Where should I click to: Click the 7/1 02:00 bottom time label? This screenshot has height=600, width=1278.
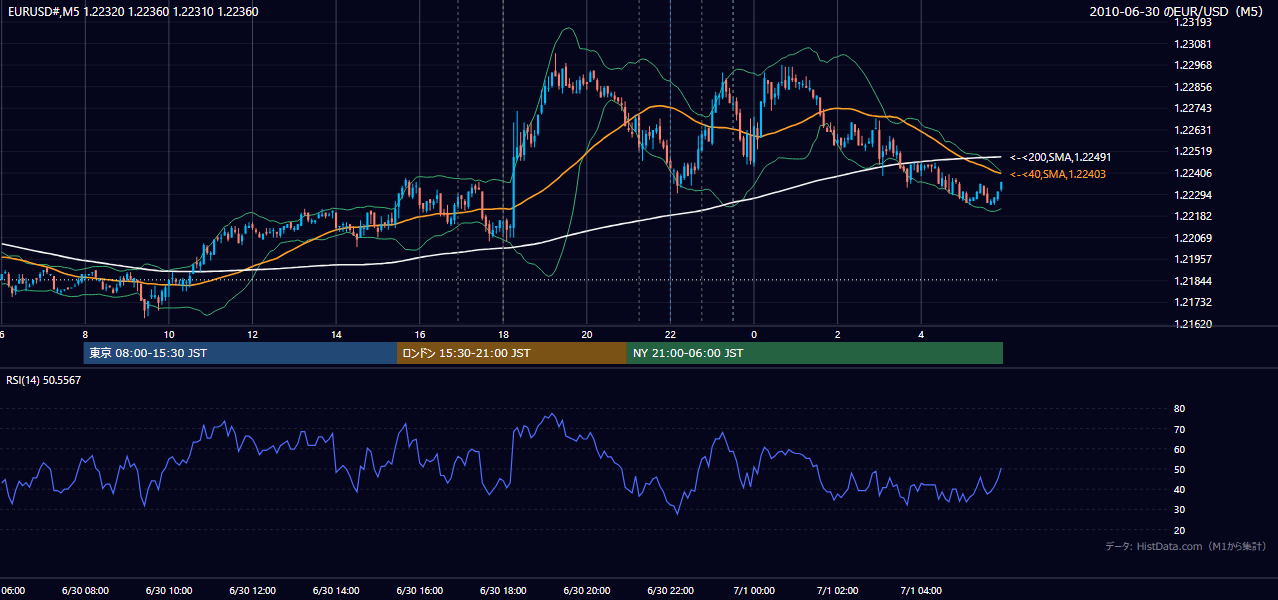[838, 590]
